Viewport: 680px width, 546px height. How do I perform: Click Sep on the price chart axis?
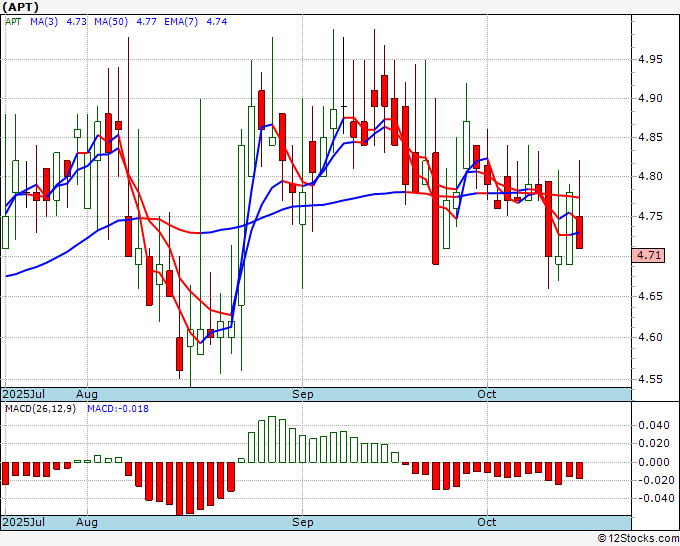302,394
